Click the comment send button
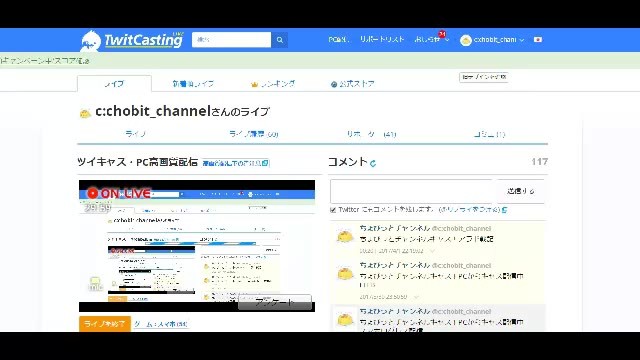The image size is (640, 360). 520,191
